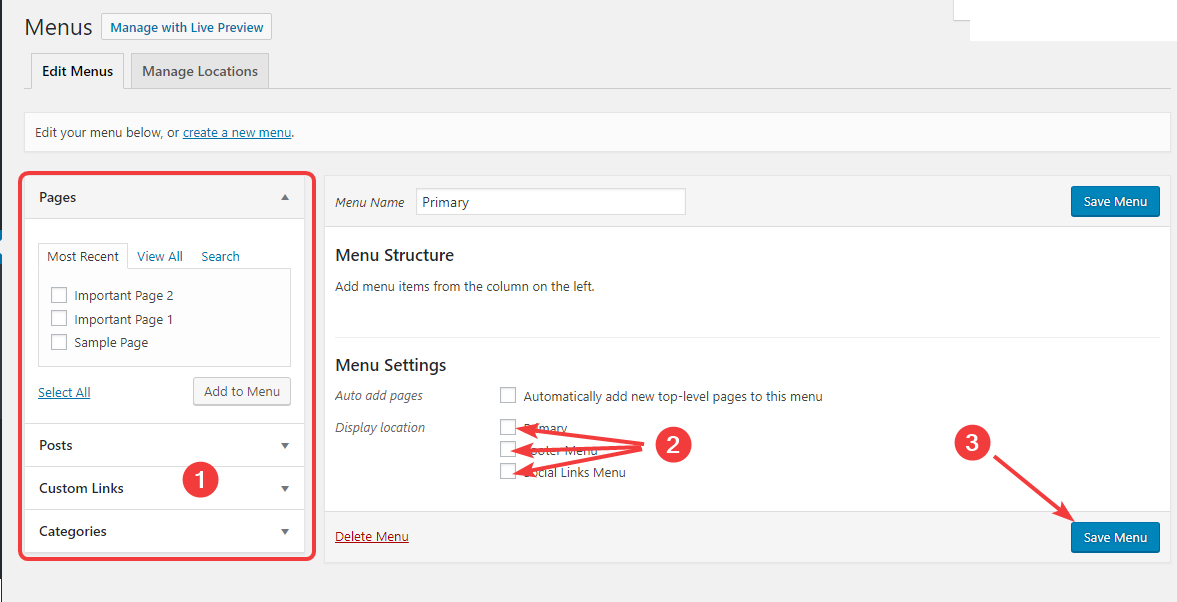
Task: Check the Important Page 1 checkbox
Action: coord(59,319)
